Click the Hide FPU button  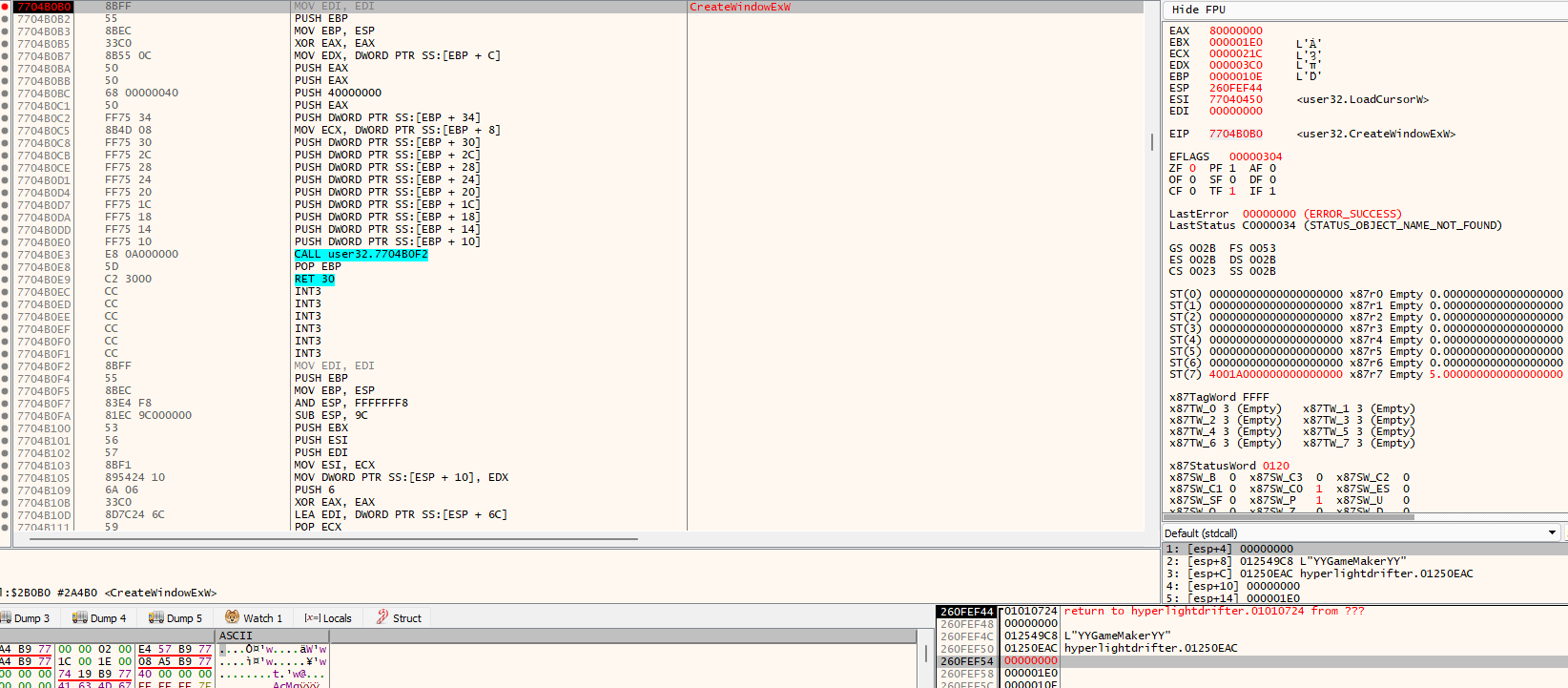[x=1198, y=10]
